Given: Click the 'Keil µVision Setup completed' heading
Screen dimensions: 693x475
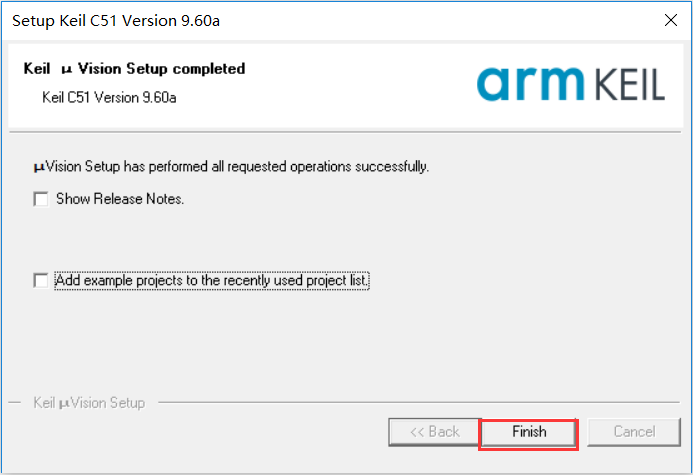Looking at the screenshot, I should coord(134,69).
